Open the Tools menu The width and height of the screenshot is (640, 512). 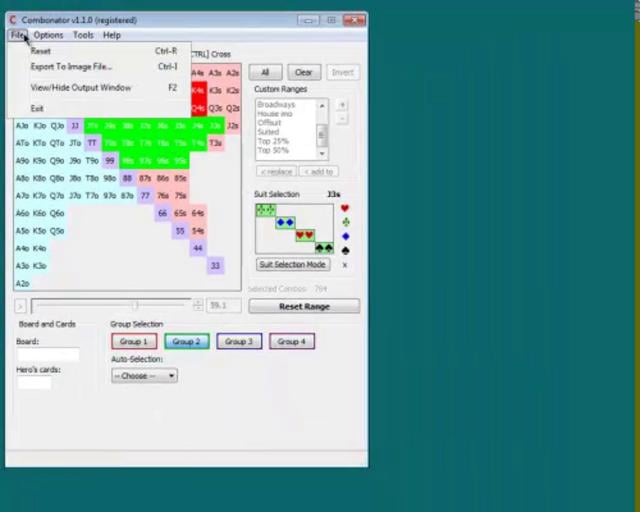click(83, 35)
